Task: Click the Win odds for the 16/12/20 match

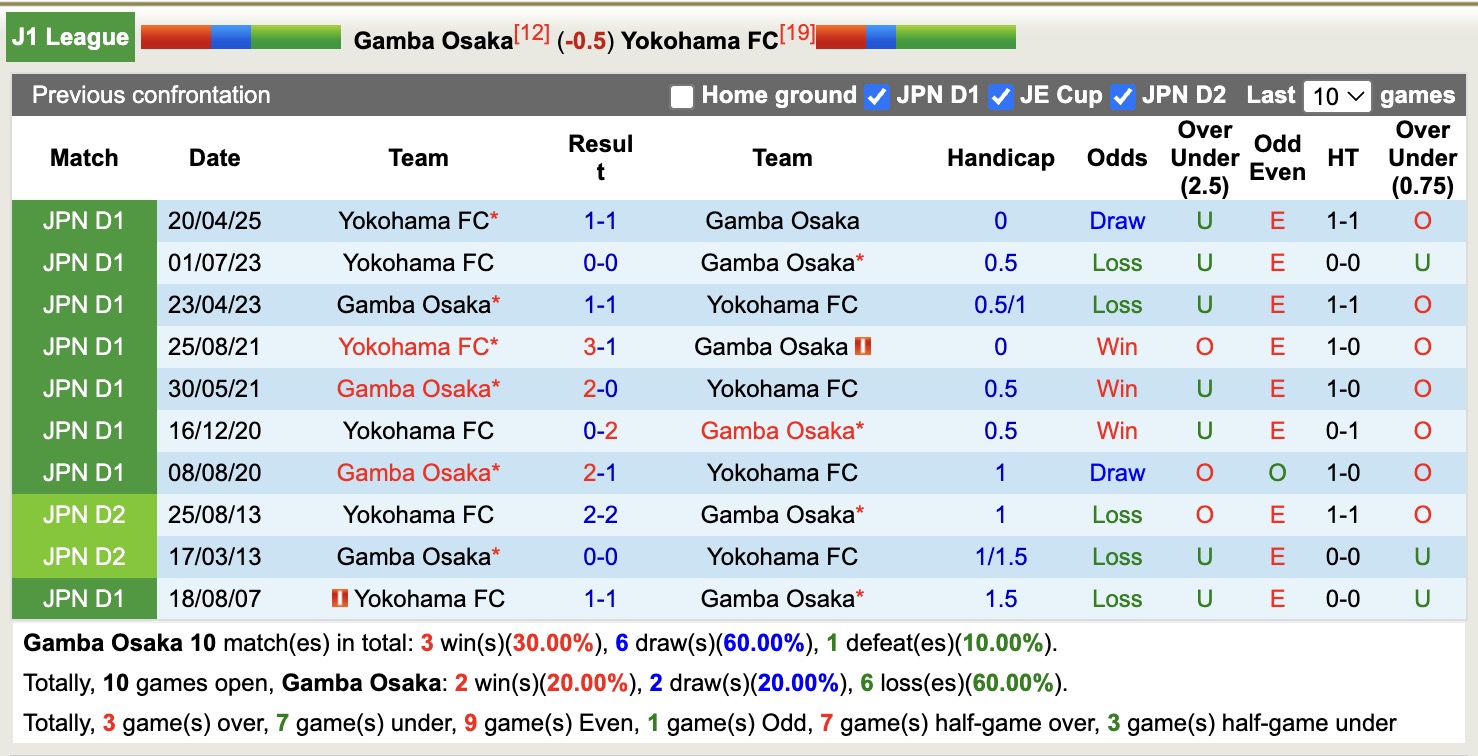Action: (x=1117, y=430)
